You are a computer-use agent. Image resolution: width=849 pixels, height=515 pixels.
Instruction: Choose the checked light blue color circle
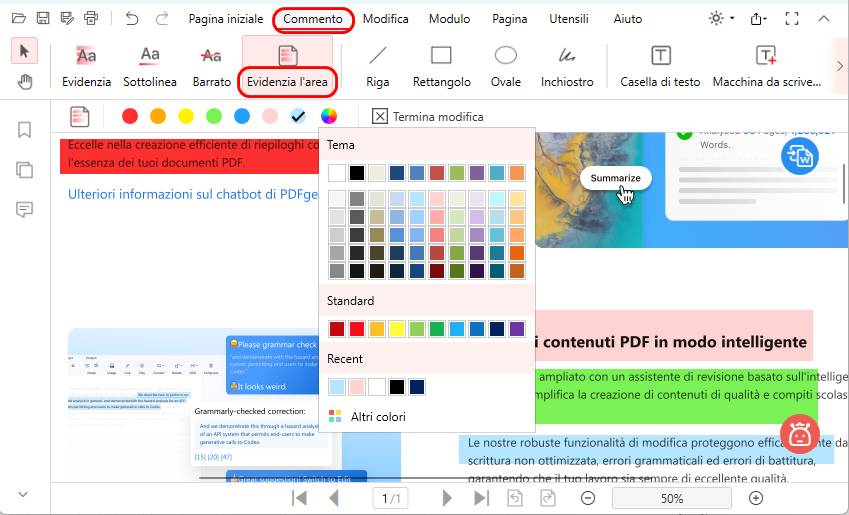pos(298,116)
